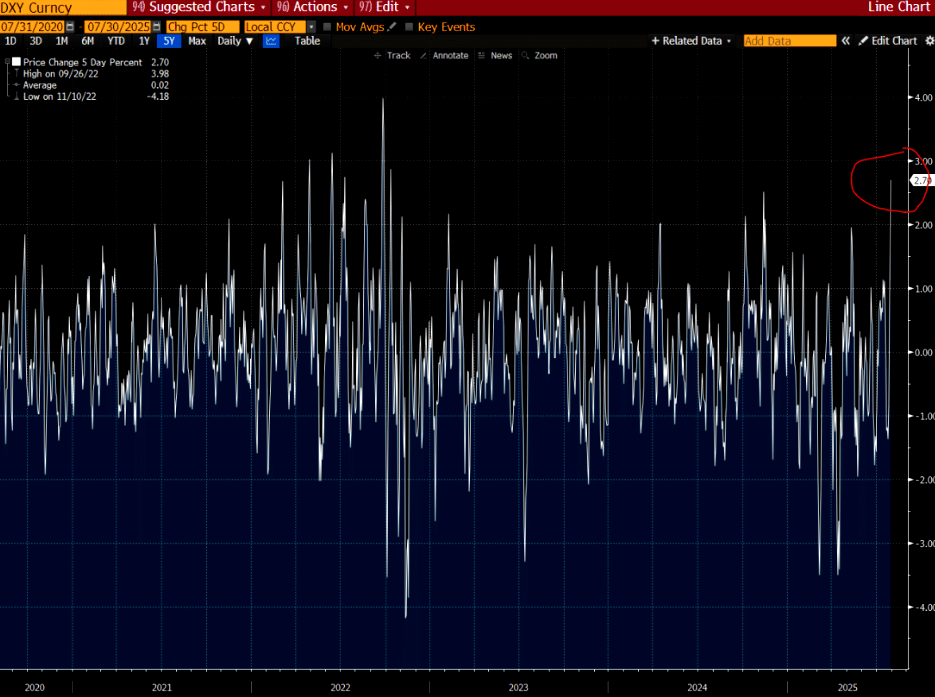Click the Add Data input field
This screenshot has height=697, width=935.
pos(789,41)
